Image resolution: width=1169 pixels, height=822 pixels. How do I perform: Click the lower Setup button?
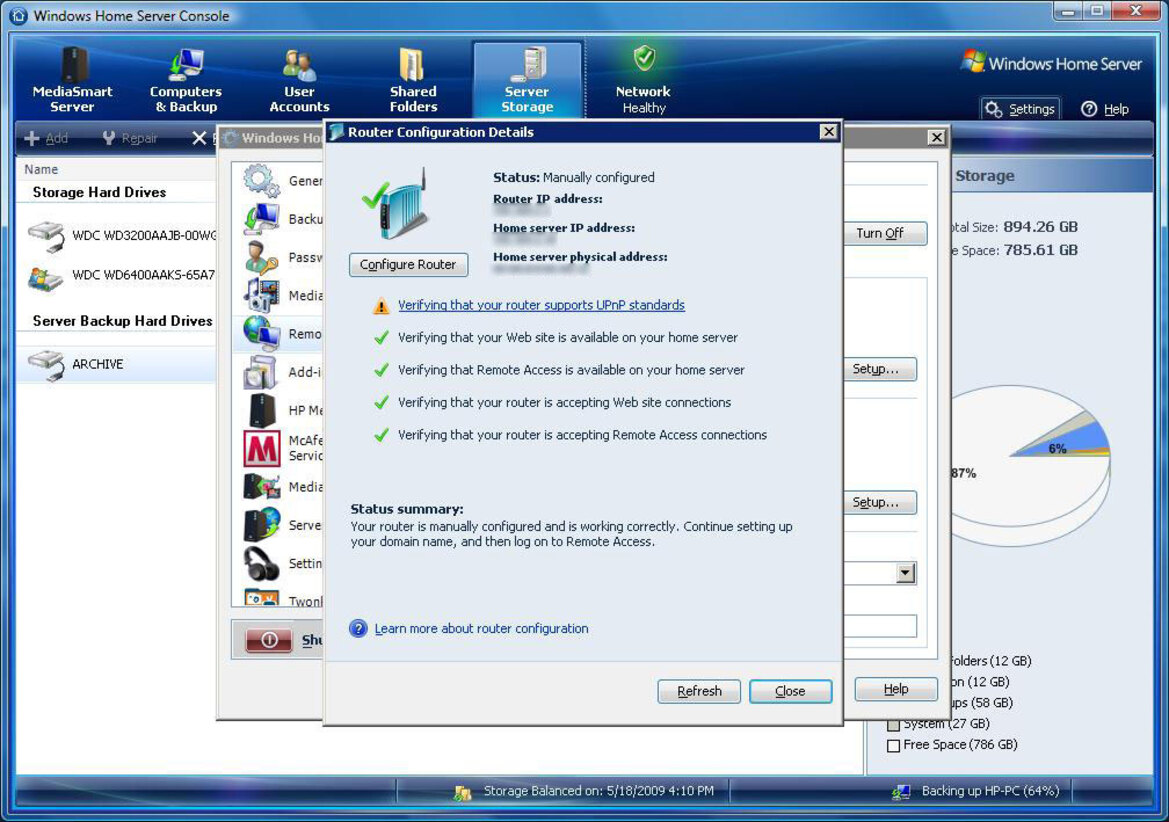point(880,502)
